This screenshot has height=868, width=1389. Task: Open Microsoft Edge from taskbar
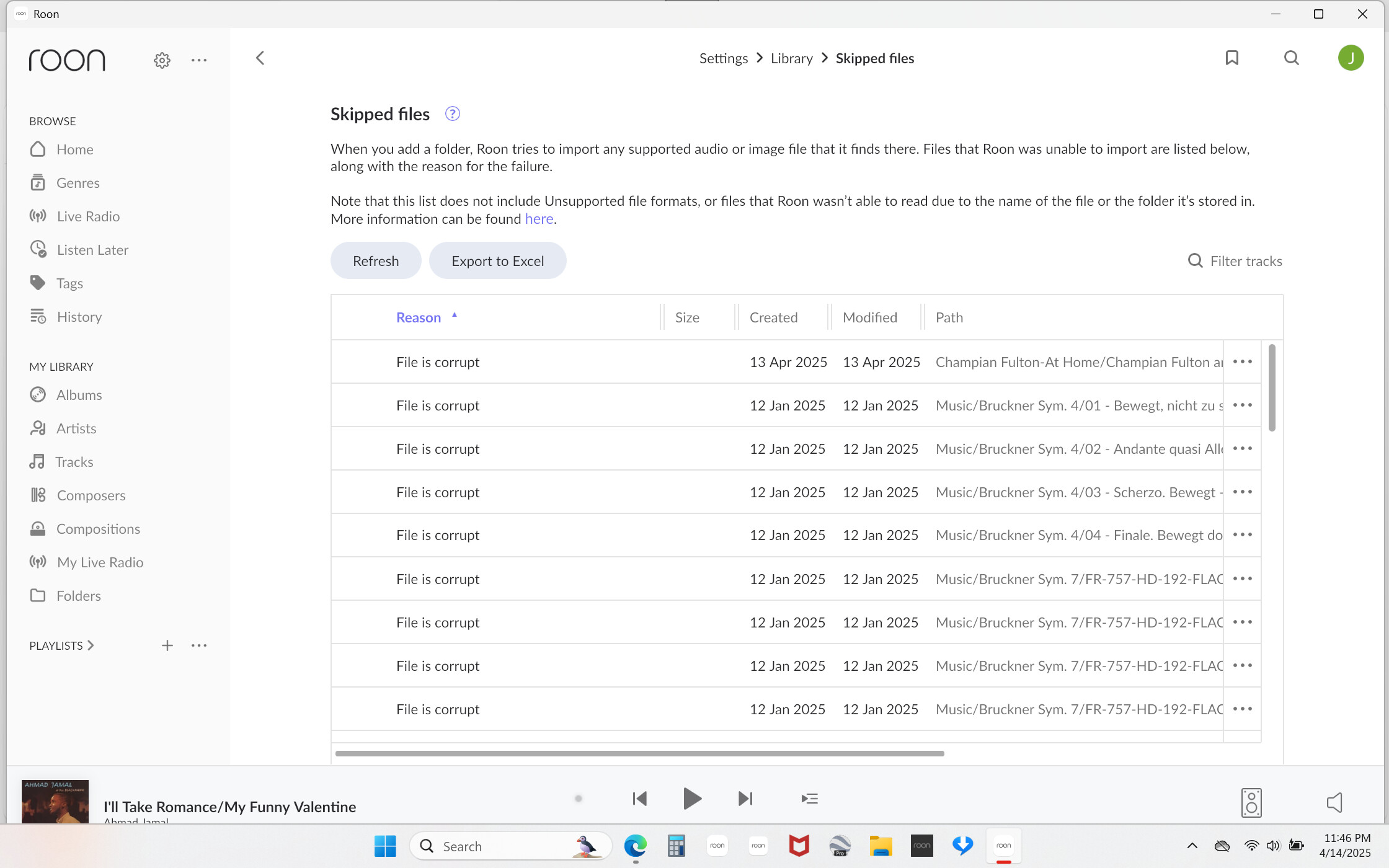pyautogui.click(x=635, y=846)
